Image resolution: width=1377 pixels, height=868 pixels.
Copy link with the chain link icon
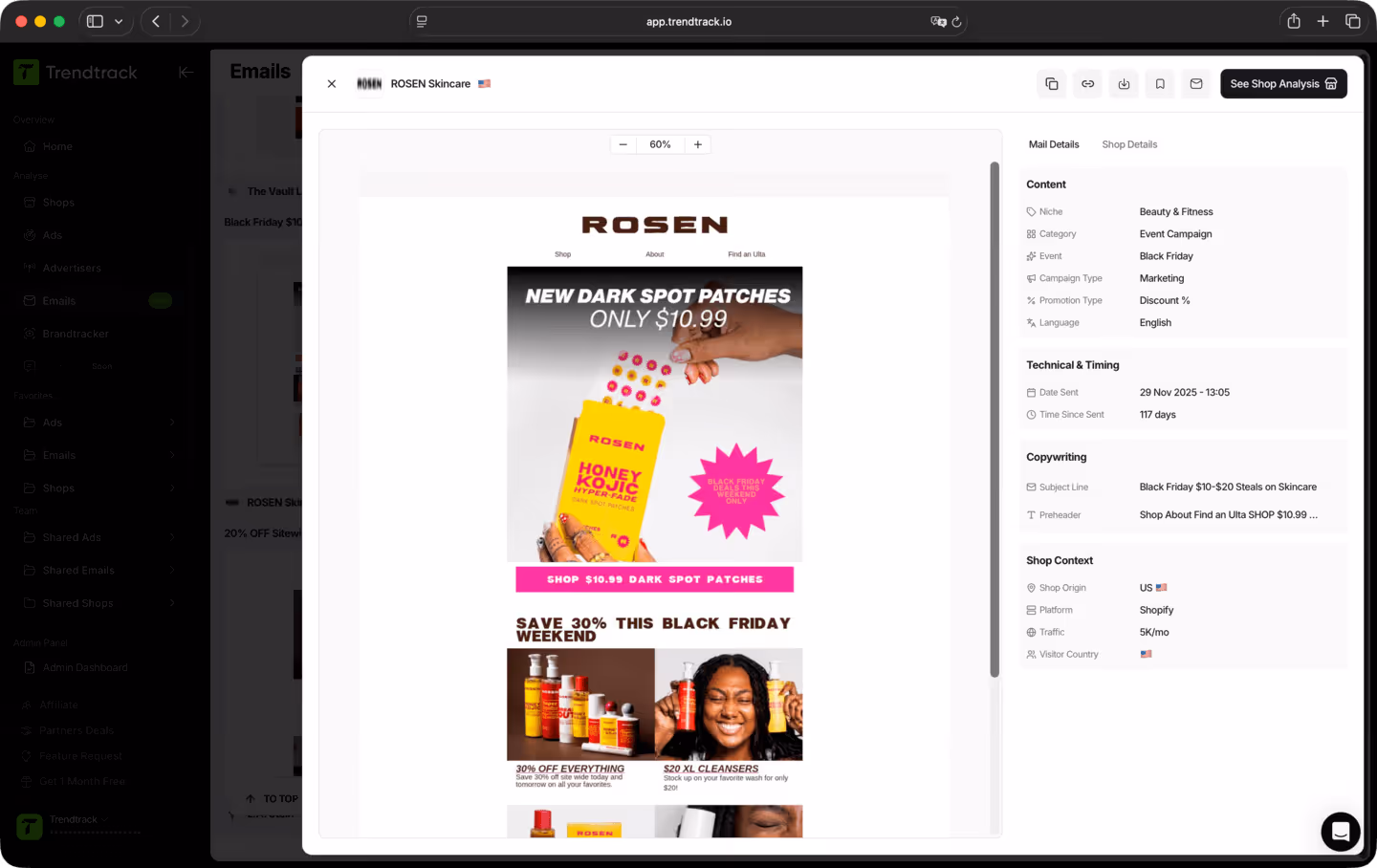(x=1088, y=84)
